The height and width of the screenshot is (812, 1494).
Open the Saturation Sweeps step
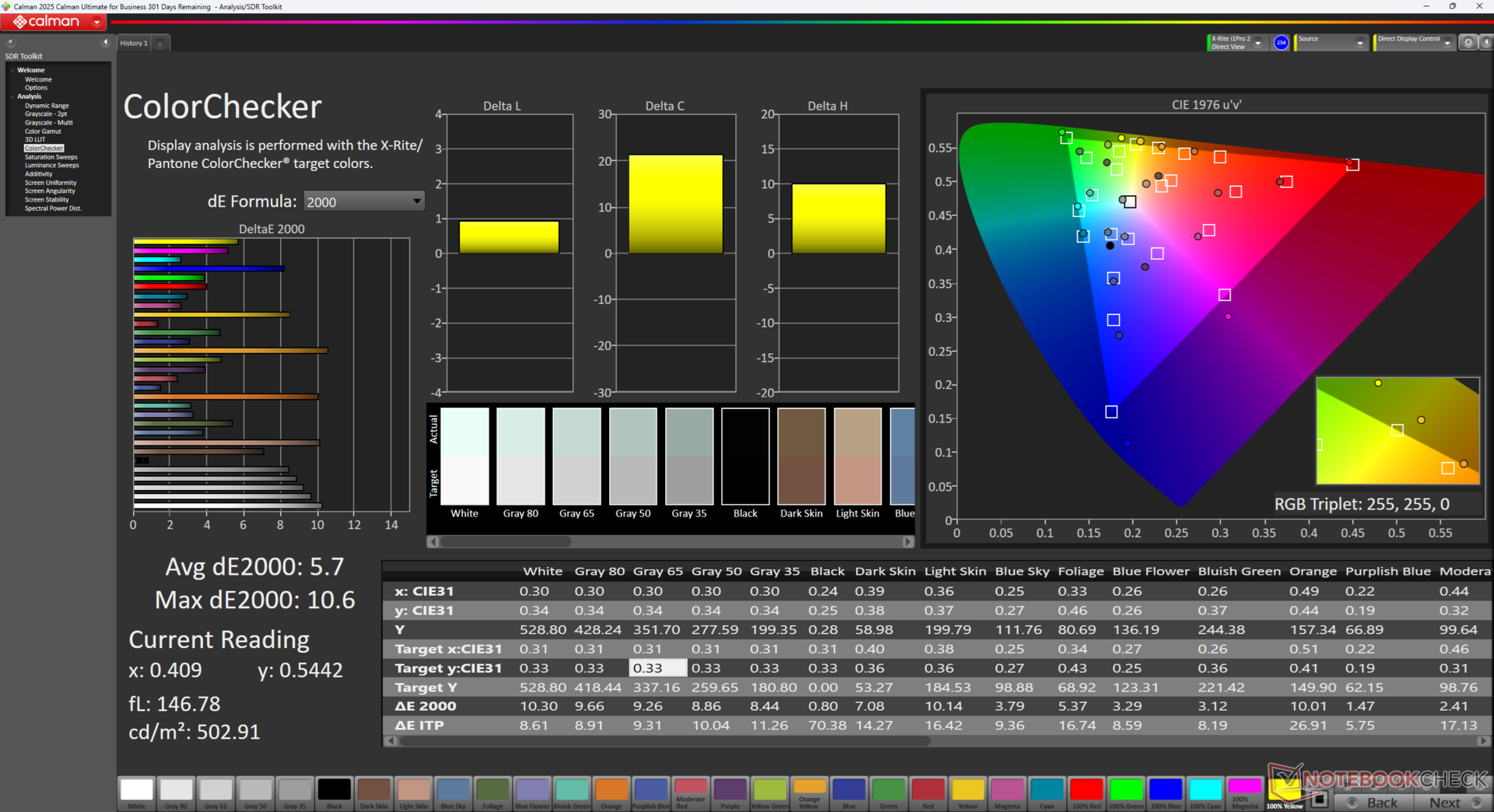click(51, 157)
